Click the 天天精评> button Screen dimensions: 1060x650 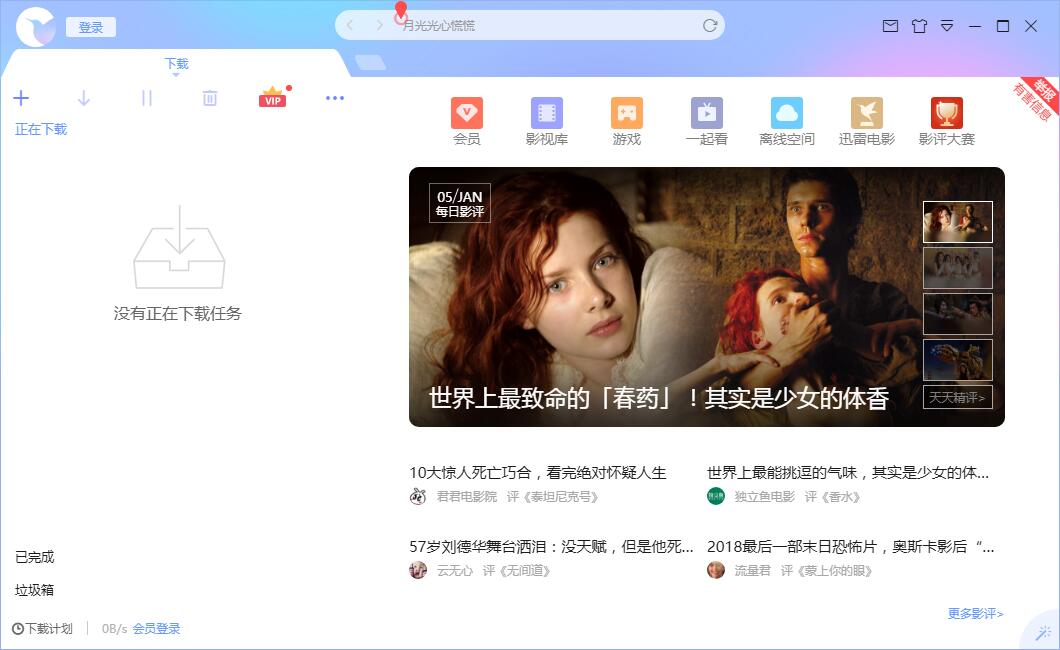[957, 397]
